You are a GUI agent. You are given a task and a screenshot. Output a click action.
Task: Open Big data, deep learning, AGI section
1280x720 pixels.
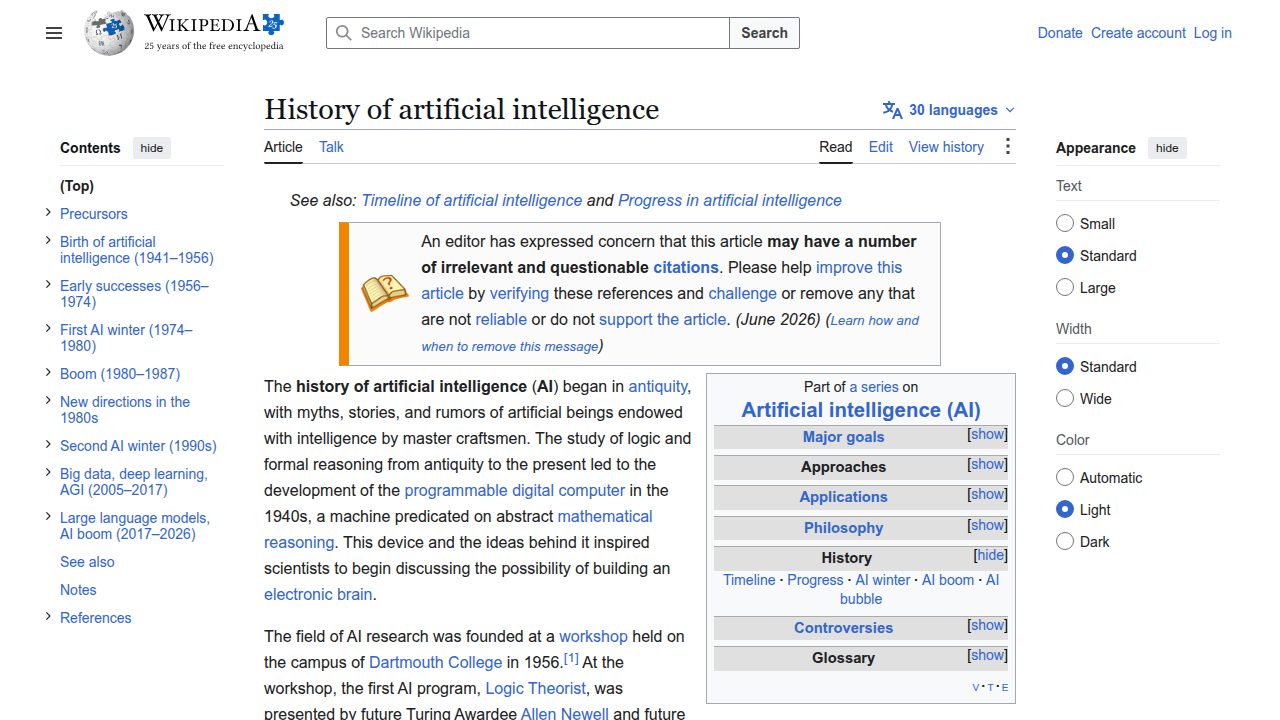(x=134, y=482)
